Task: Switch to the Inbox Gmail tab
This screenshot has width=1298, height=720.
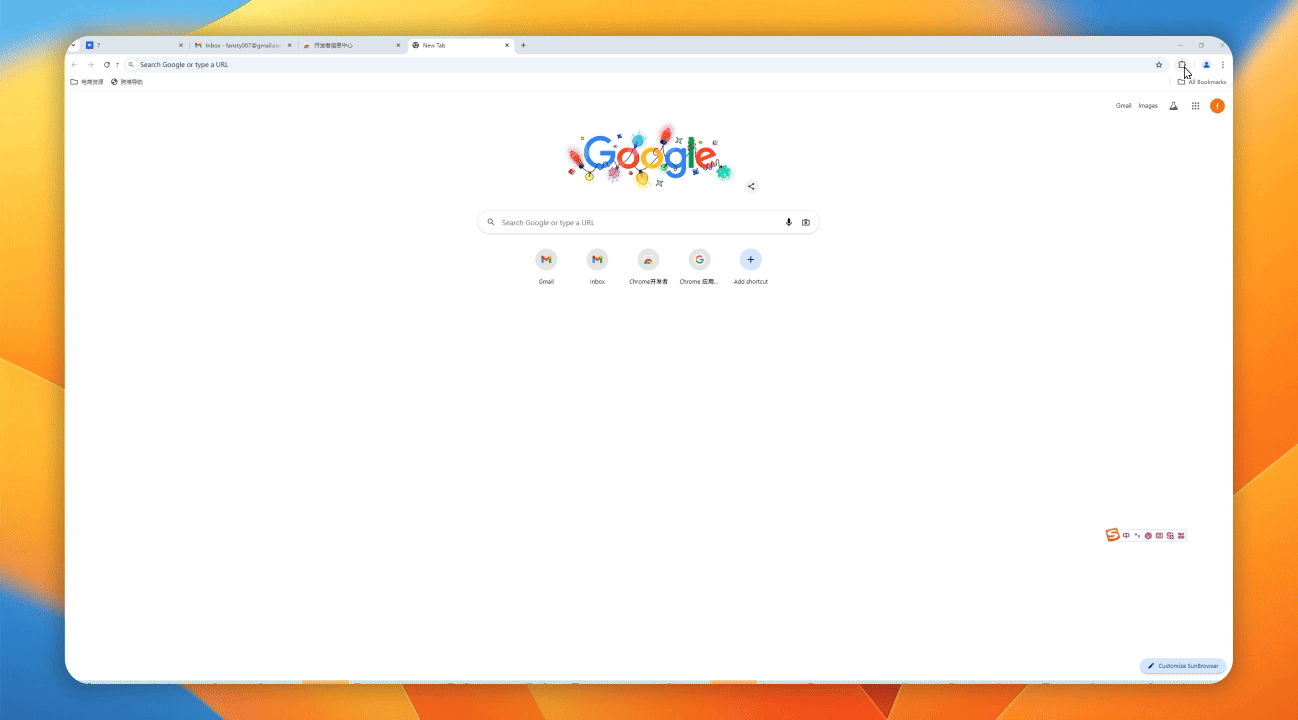Action: pyautogui.click(x=240, y=44)
